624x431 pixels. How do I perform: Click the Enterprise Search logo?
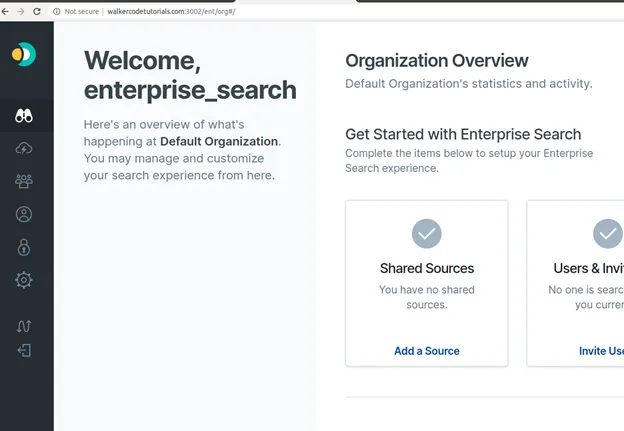pos(24,54)
